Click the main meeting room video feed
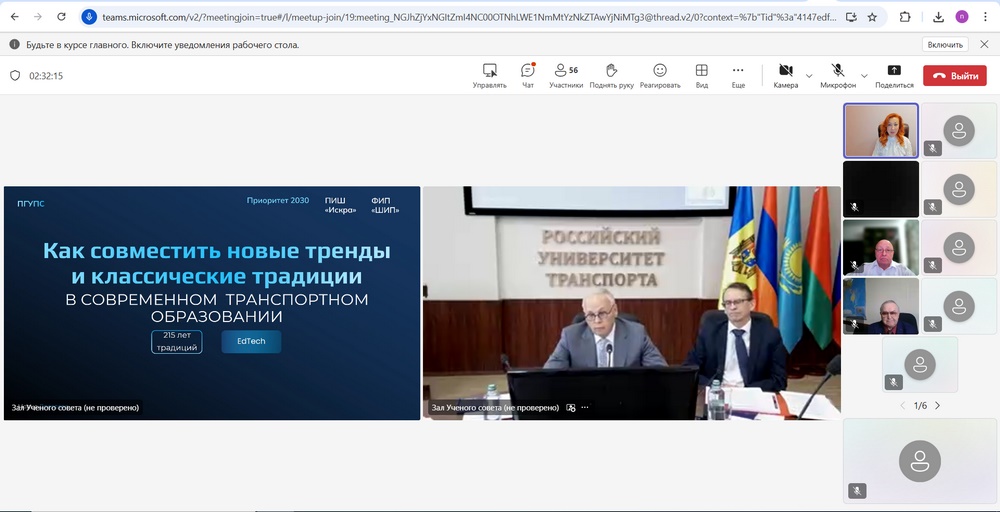 tap(631, 303)
